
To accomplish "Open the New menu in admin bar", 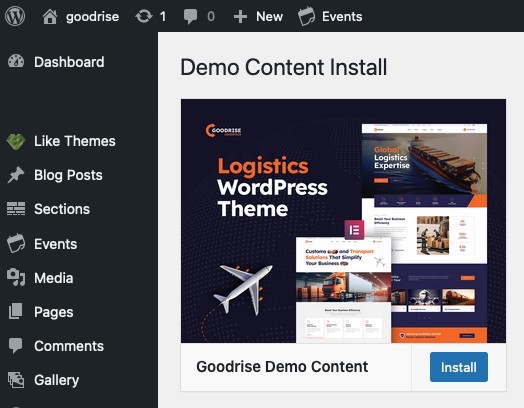I will 269,16.
